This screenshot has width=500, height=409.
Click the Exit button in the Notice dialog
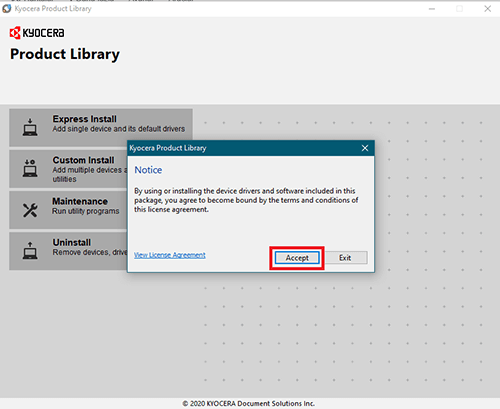(x=345, y=258)
